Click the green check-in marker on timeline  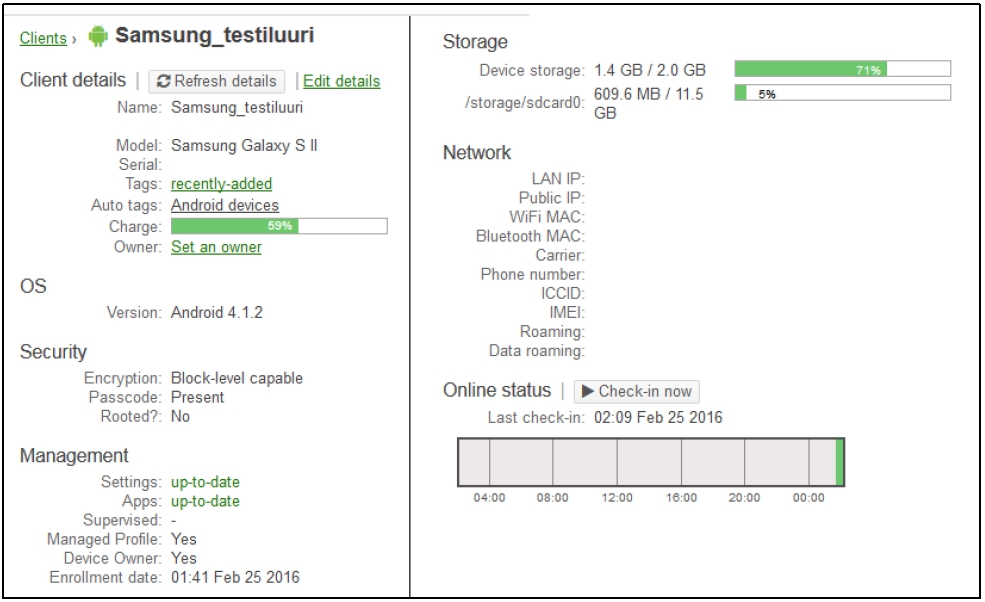tap(840, 461)
